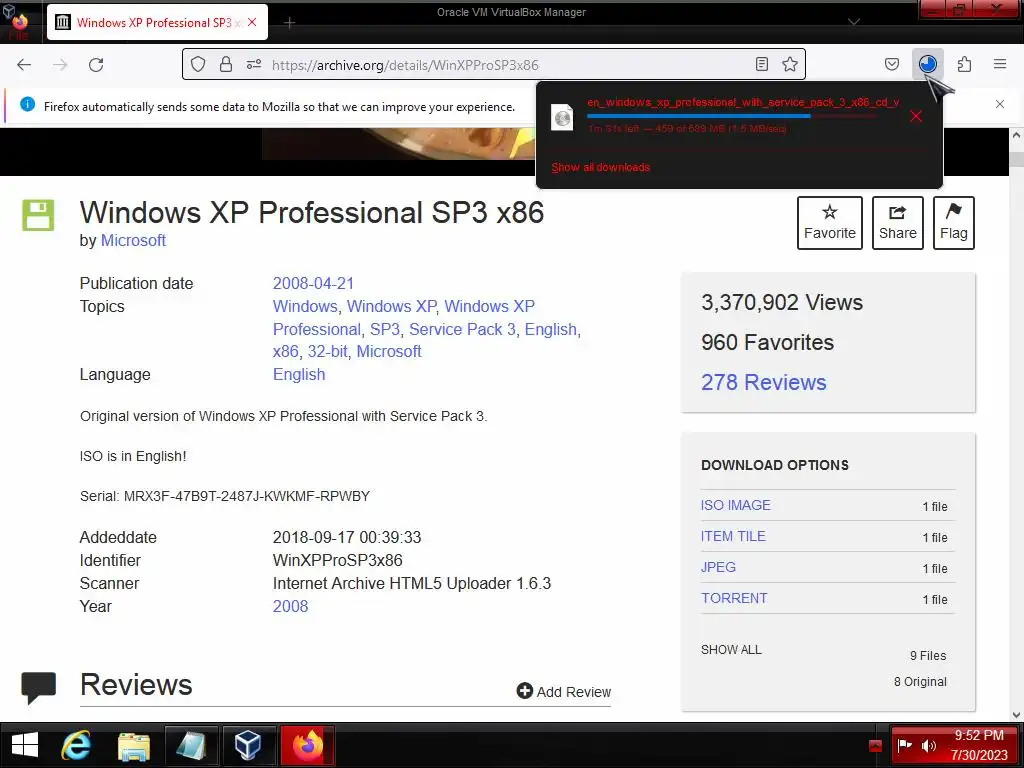Flag this item with the Flag button
The width and height of the screenshot is (1024, 768).
tap(953, 223)
